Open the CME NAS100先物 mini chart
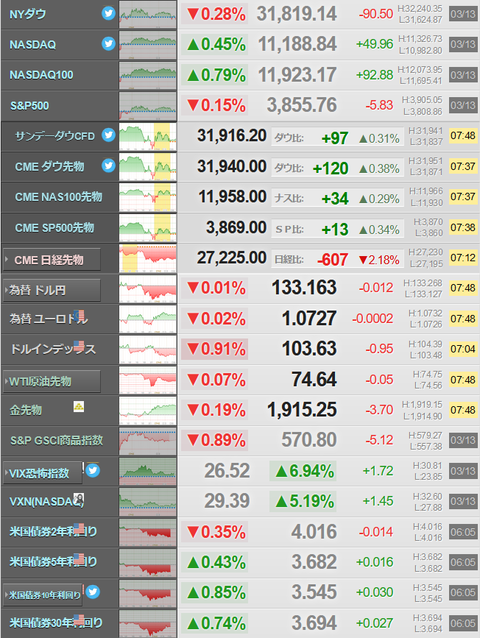 click(x=148, y=197)
